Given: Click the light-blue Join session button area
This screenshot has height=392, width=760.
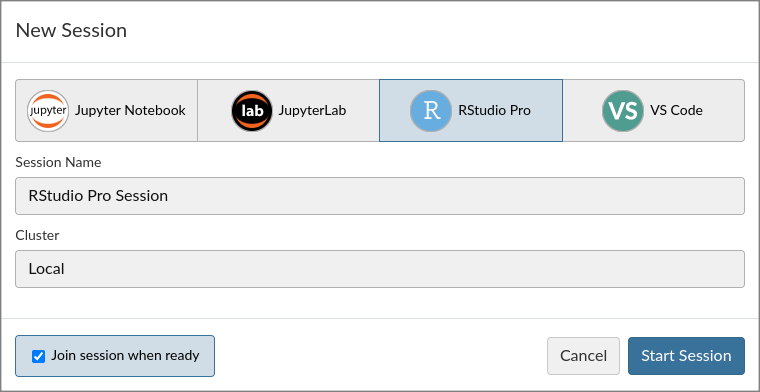Looking at the screenshot, I should (115, 356).
